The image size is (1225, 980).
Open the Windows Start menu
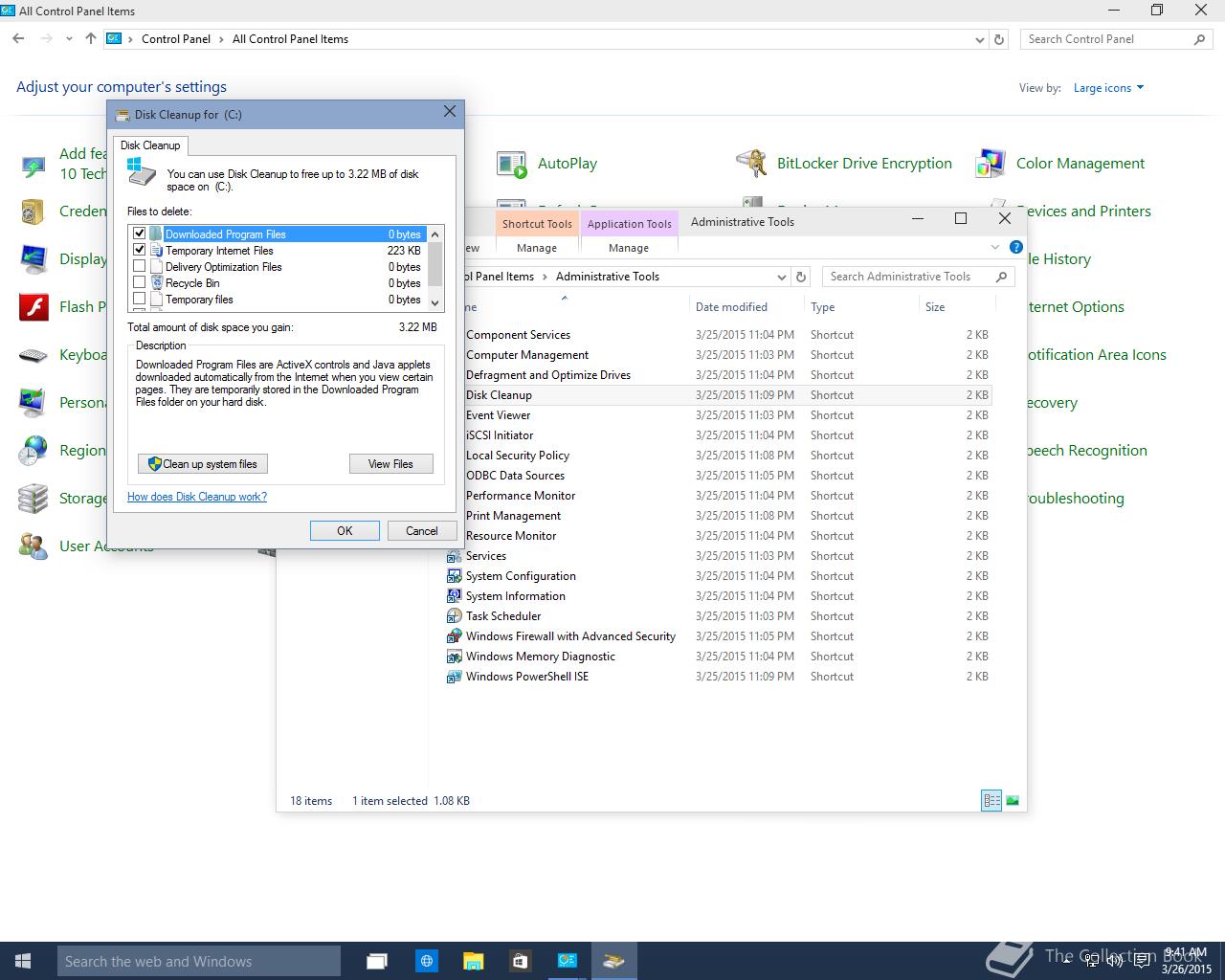[x=23, y=961]
